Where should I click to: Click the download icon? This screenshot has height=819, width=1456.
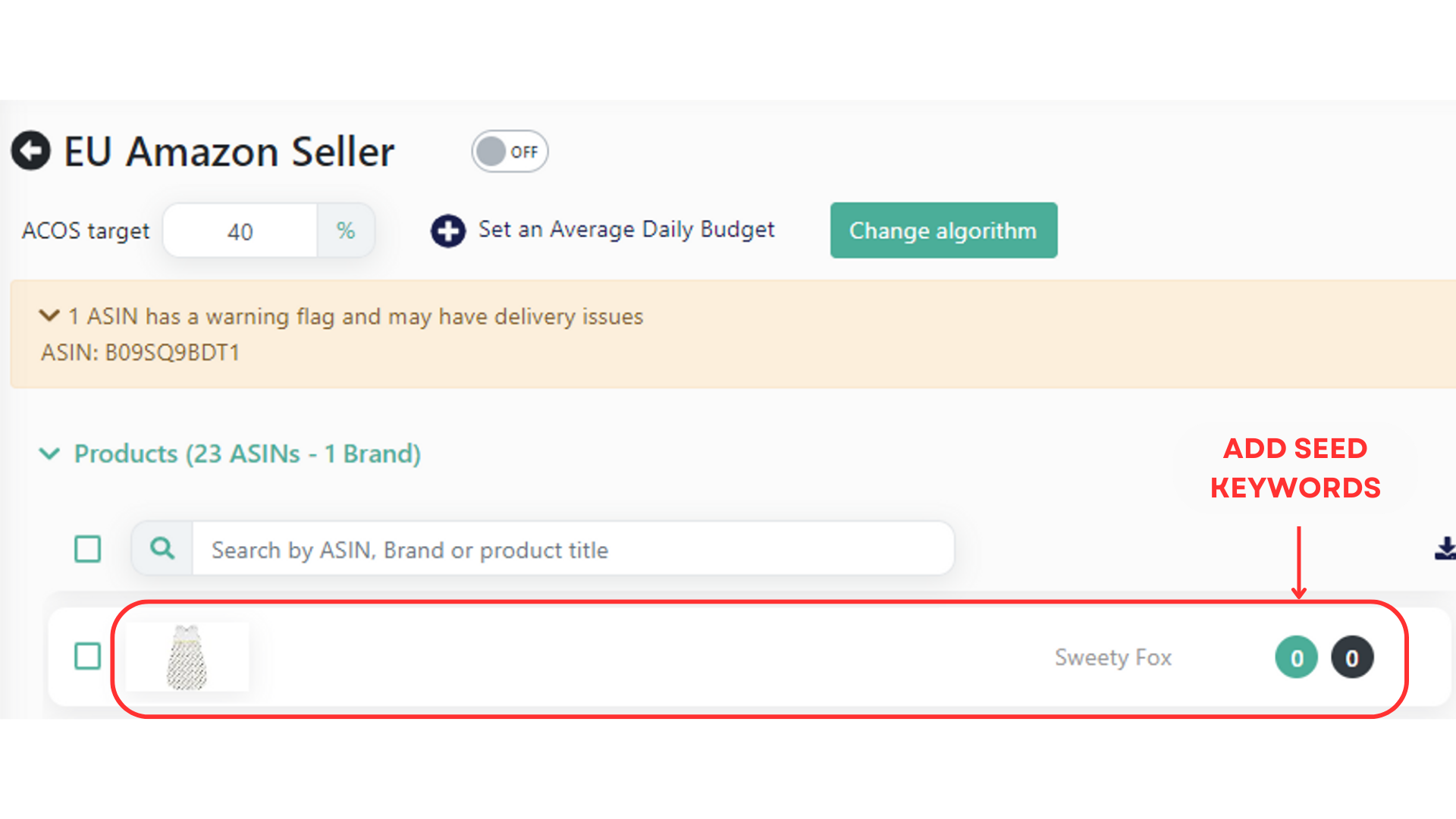[1445, 548]
